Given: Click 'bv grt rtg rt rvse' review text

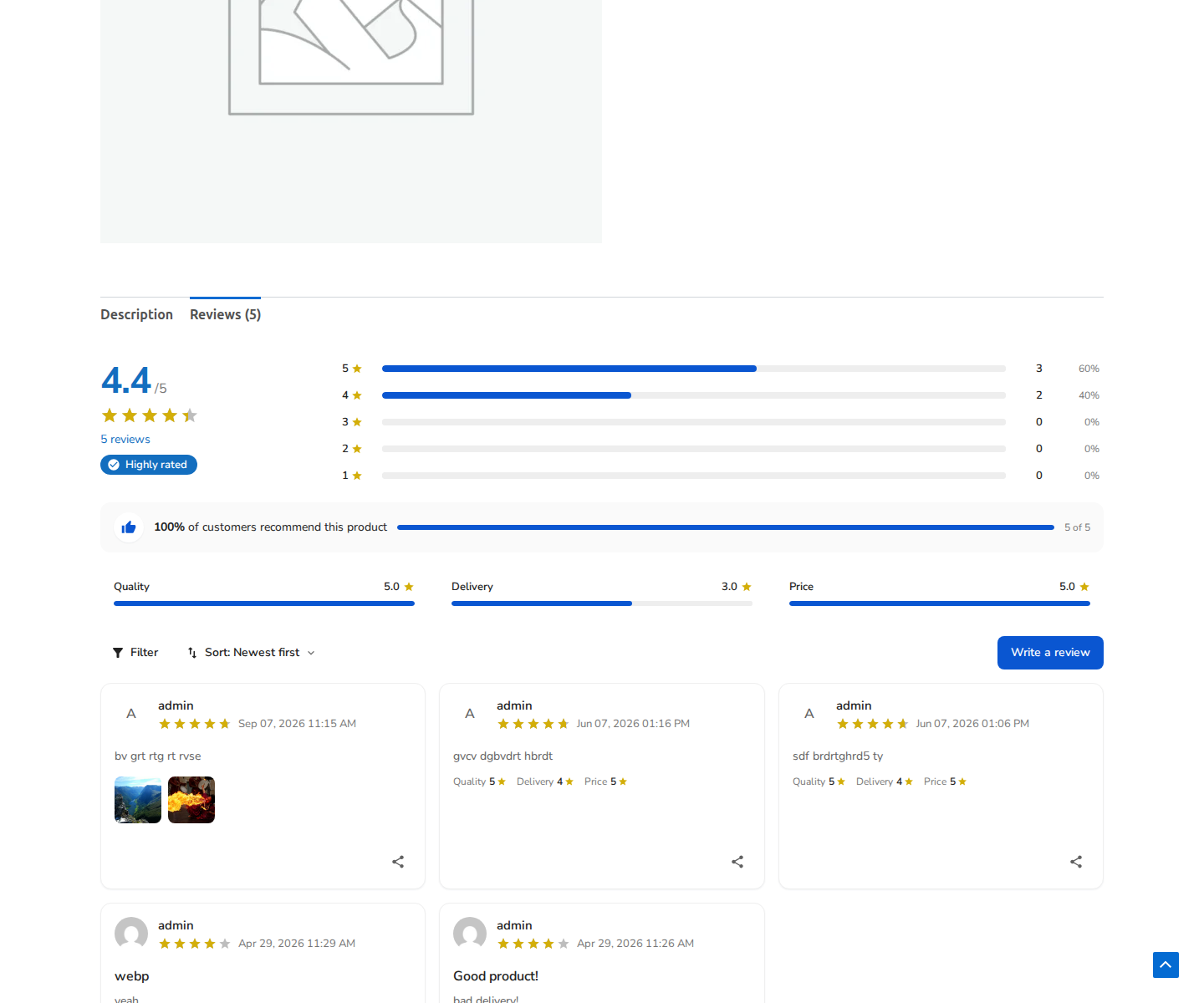Looking at the screenshot, I should pyautogui.click(x=158, y=756).
